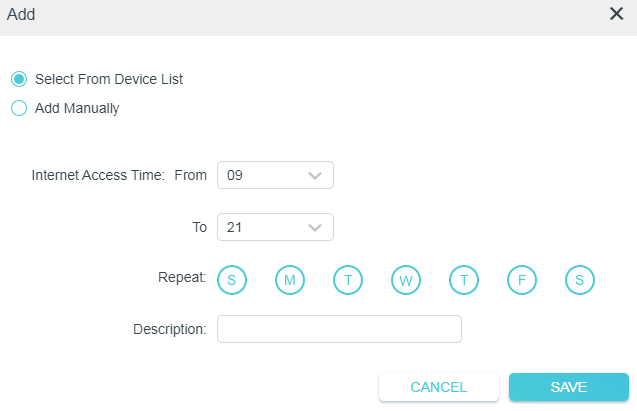The width and height of the screenshot is (637, 411).
Task: Toggle Monday (M) repeat day circle
Action: pyautogui.click(x=289, y=280)
